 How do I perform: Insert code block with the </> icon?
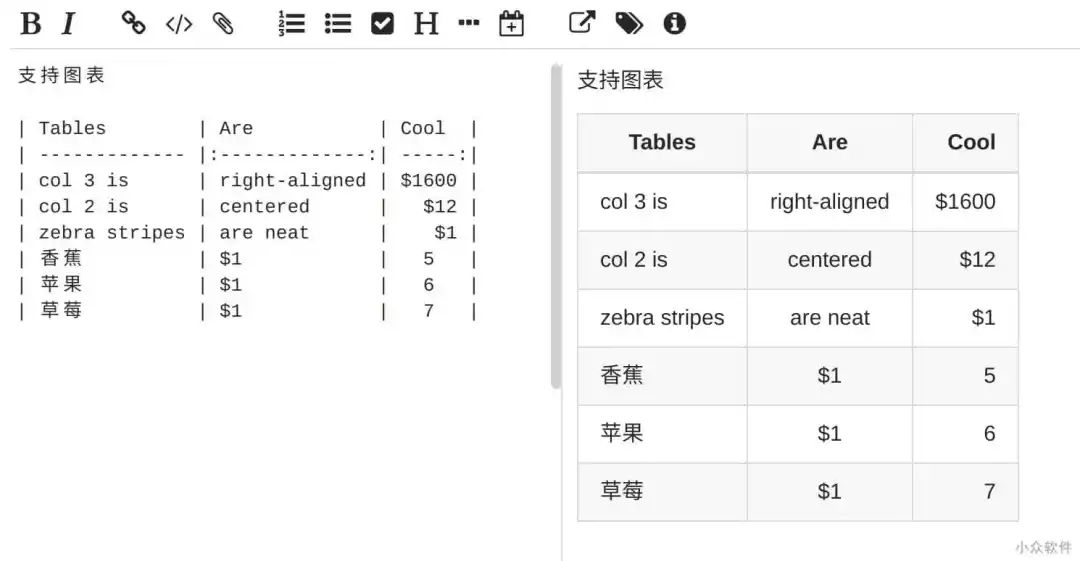pyautogui.click(x=179, y=24)
